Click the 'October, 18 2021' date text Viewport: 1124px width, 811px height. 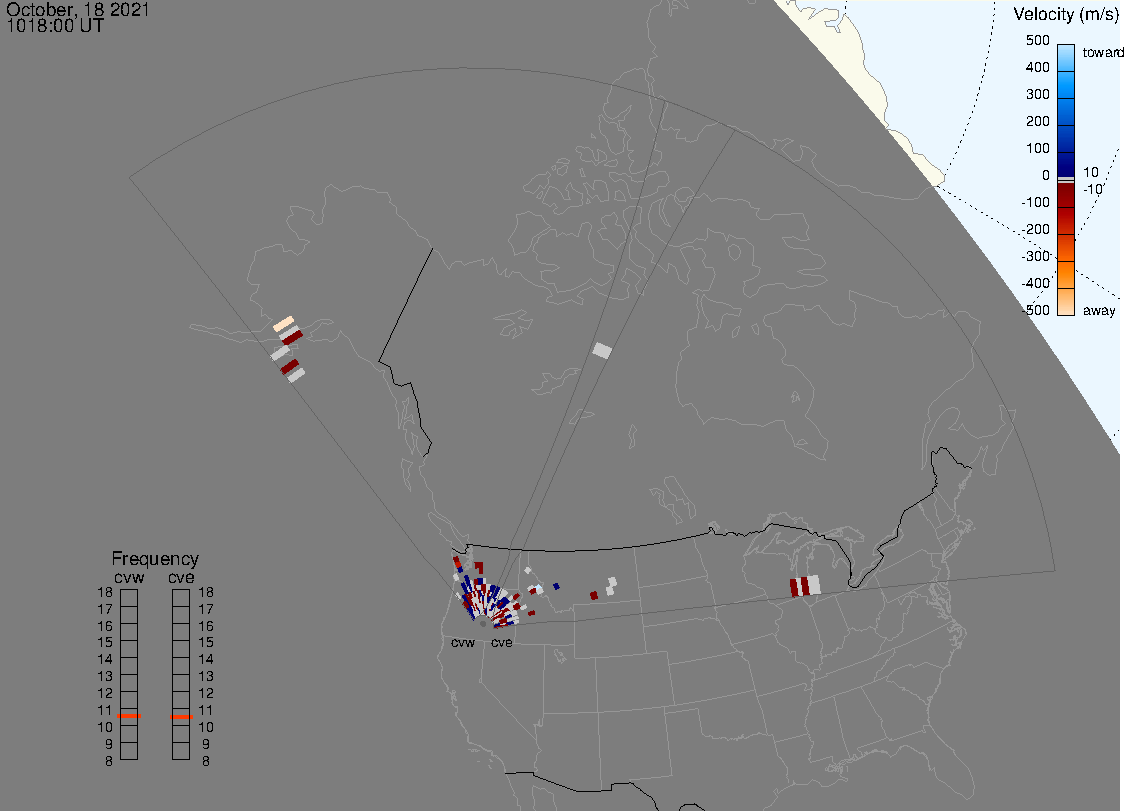78,10
